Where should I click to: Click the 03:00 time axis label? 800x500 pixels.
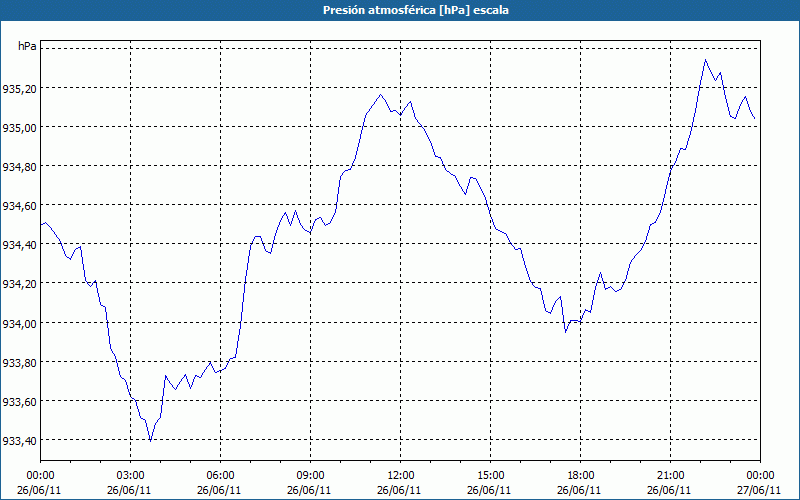coord(131,476)
